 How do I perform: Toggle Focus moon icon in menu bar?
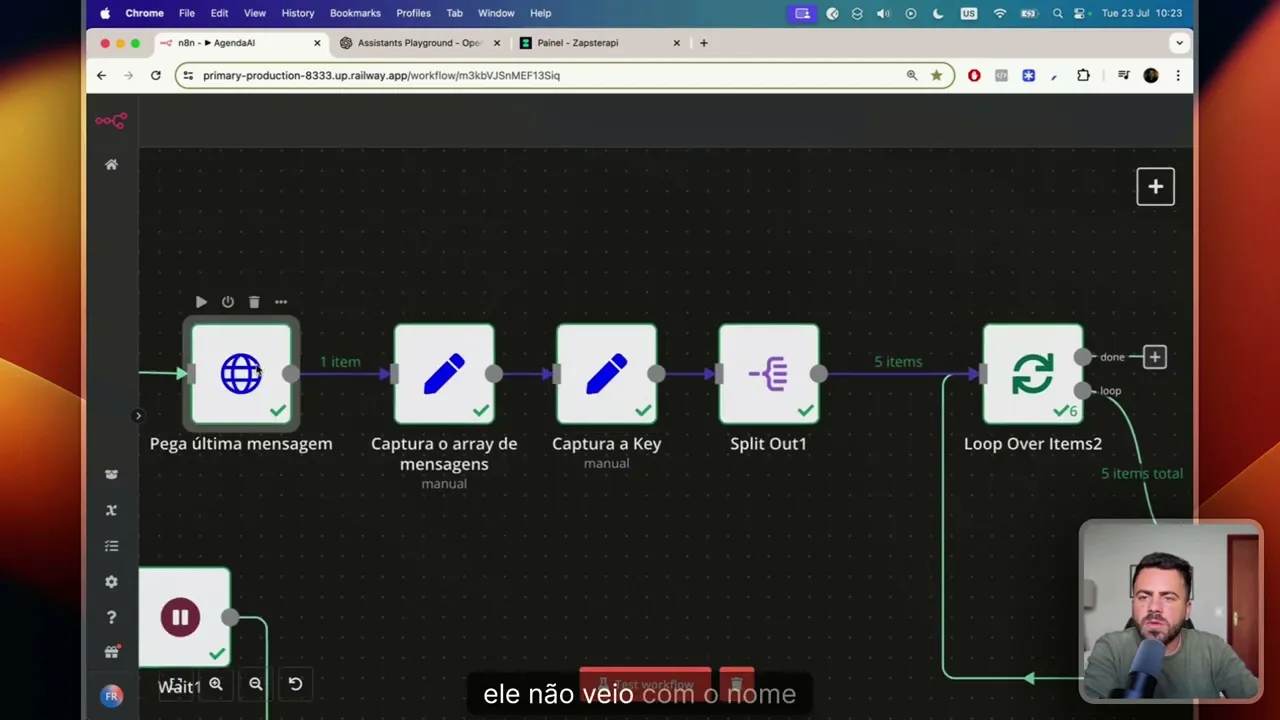click(937, 13)
